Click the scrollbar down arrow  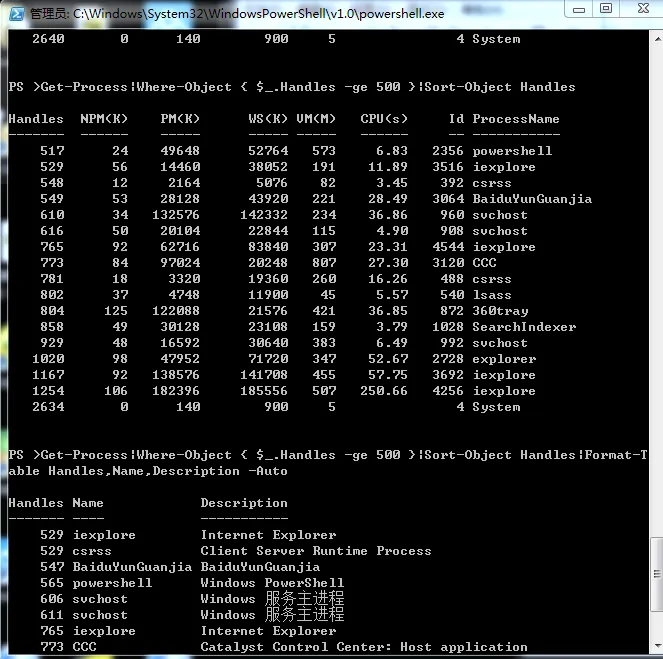tap(658, 645)
